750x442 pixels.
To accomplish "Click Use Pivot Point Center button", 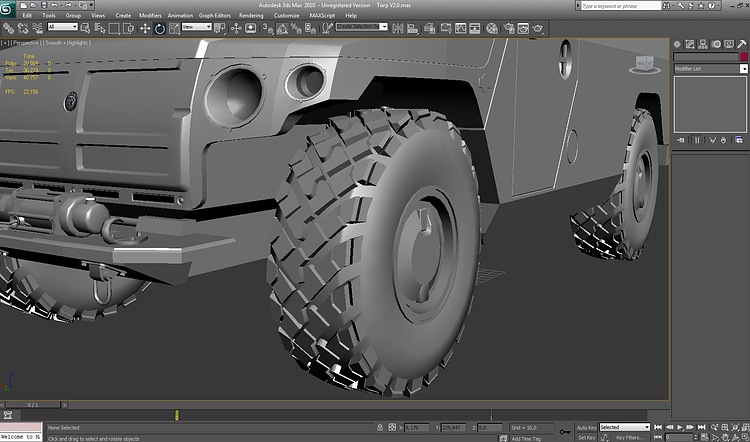I will pos(220,28).
